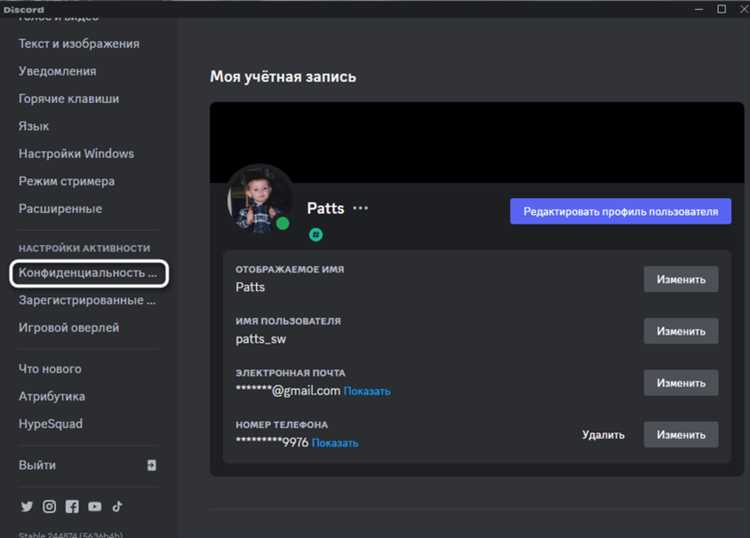The height and width of the screenshot is (538, 750).
Task: Open Расширенные settings
Action: [60, 209]
